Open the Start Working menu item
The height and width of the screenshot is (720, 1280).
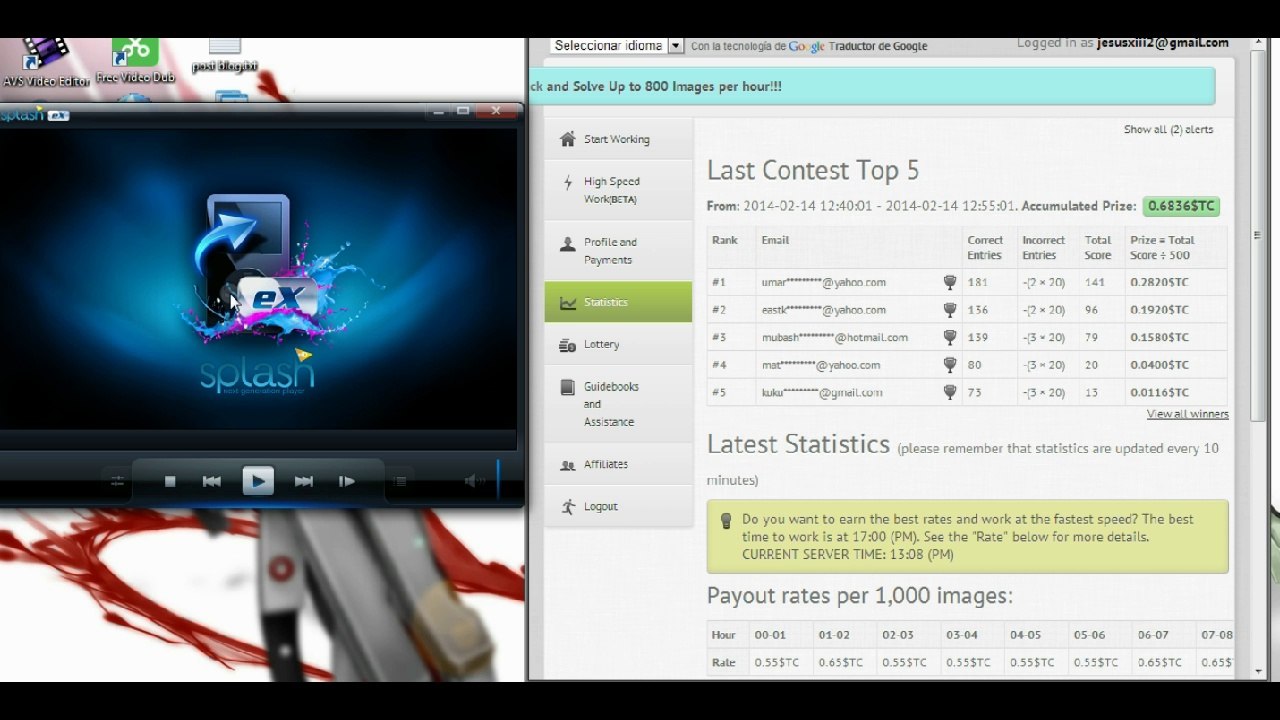pyautogui.click(x=618, y=139)
